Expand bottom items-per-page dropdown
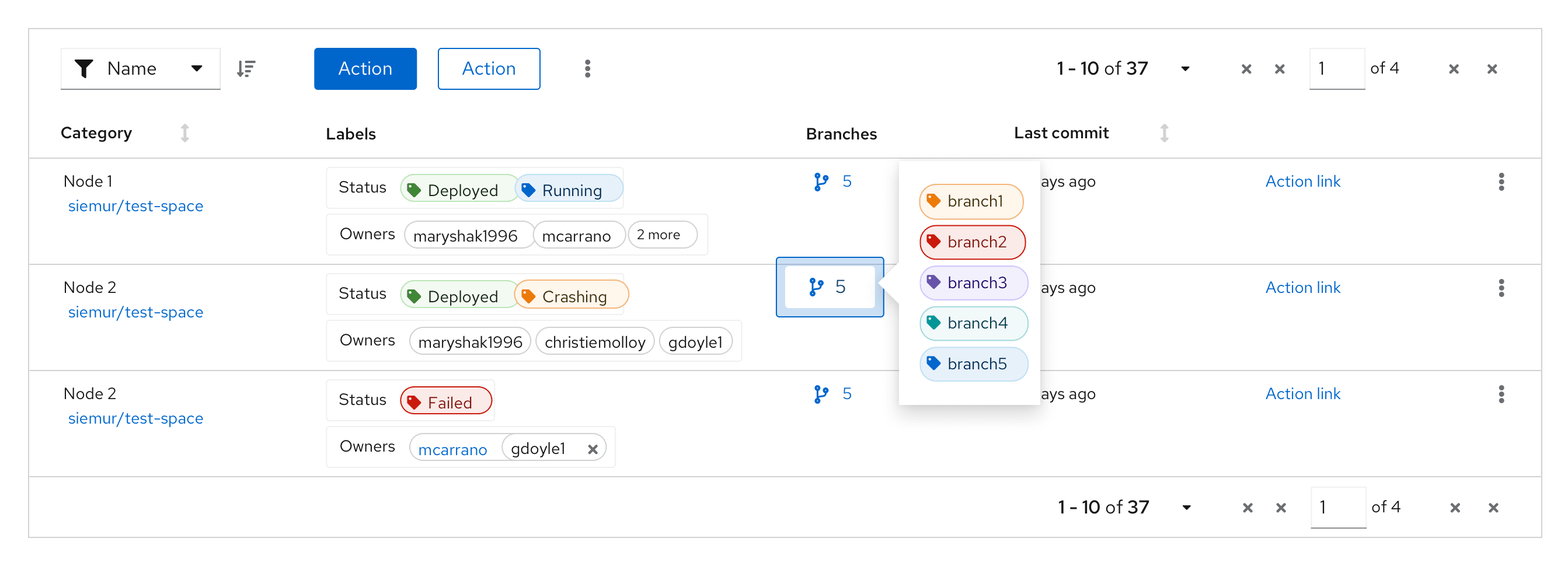The width and height of the screenshot is (1568, 566). pyautogui.click(x=1185, y=508)
